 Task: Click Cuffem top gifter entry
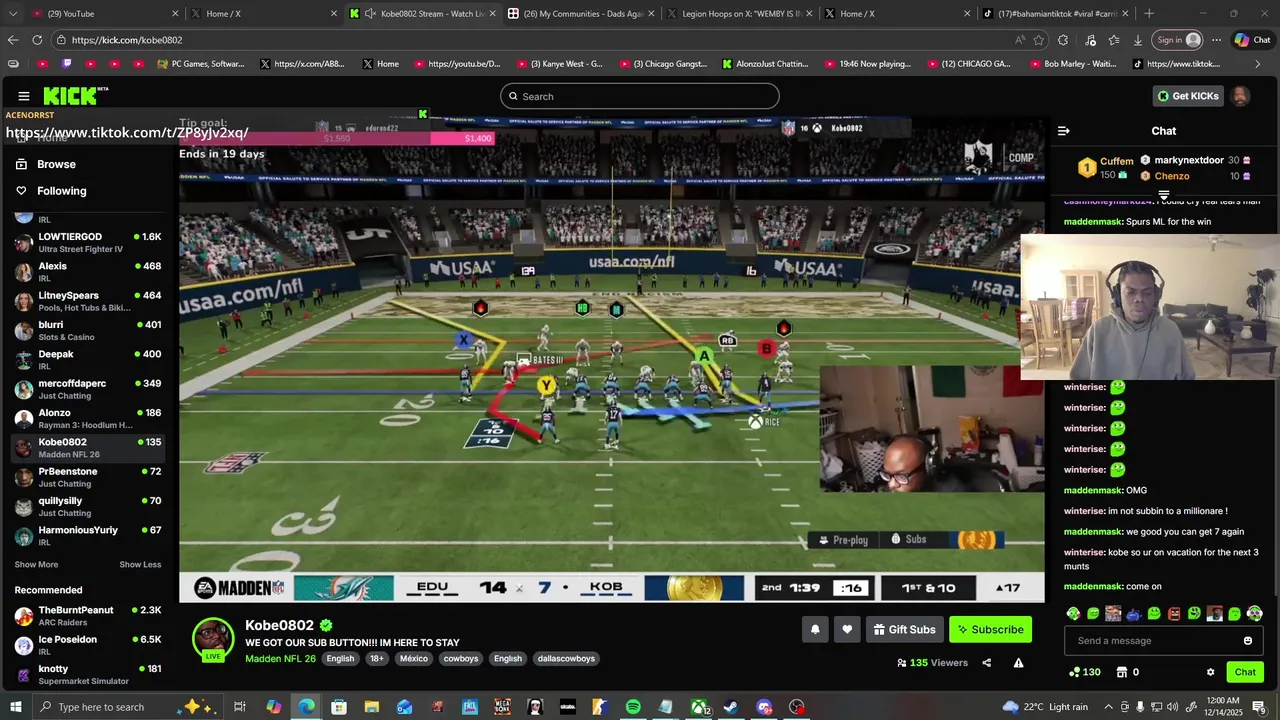click(1104, 168)
